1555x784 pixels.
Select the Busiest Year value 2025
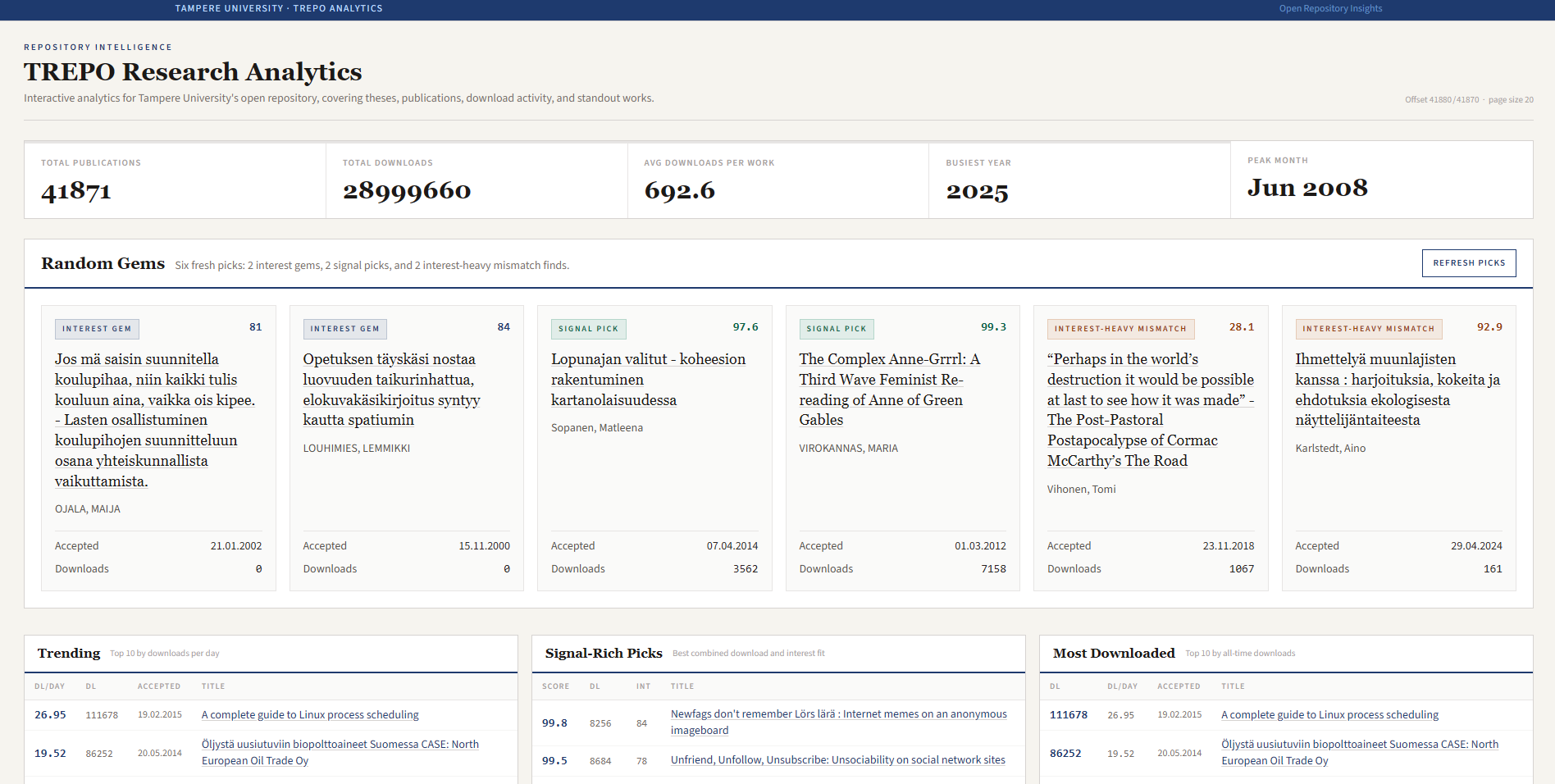(977, 191)
